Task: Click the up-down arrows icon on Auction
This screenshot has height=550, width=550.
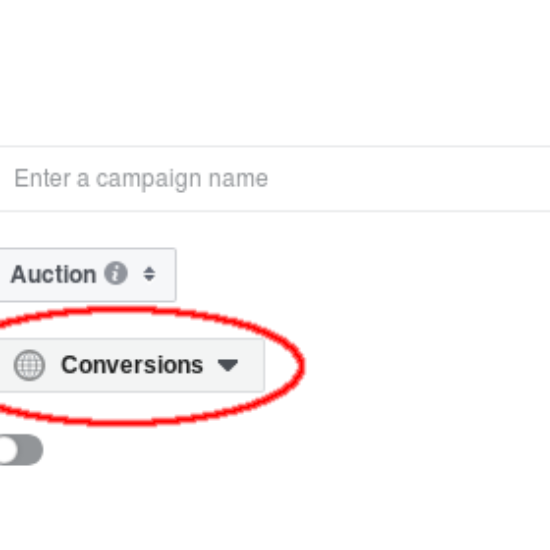Action: 149,274
